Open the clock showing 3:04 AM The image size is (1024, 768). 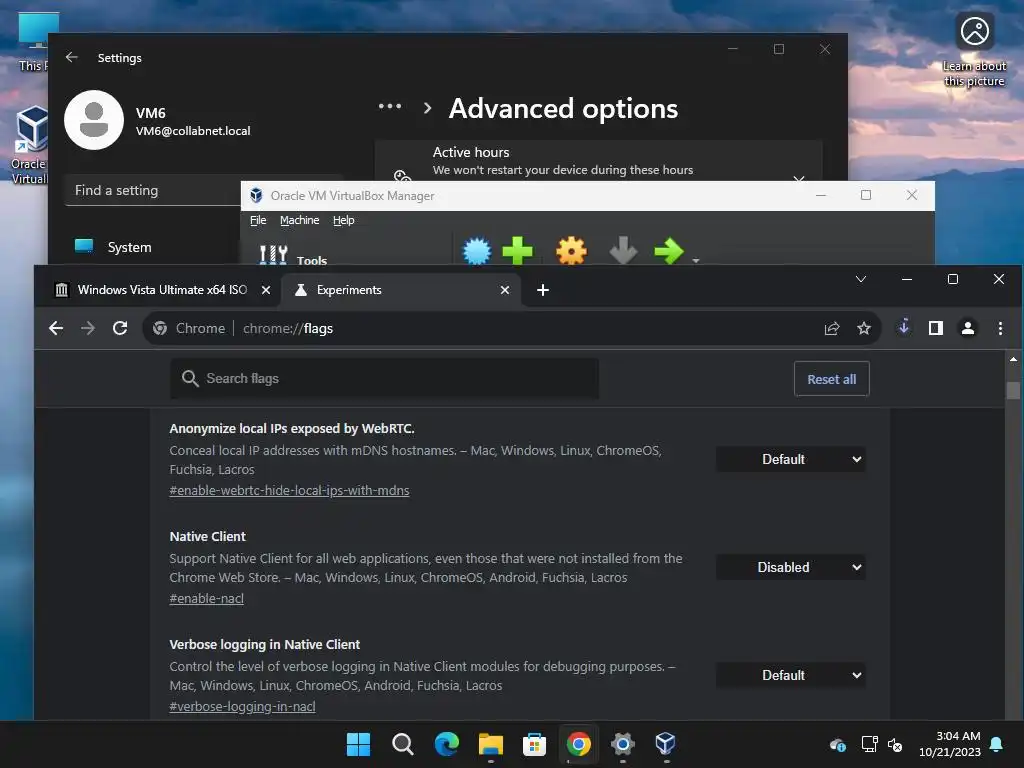pyautogui.click(x=950, y=744)
